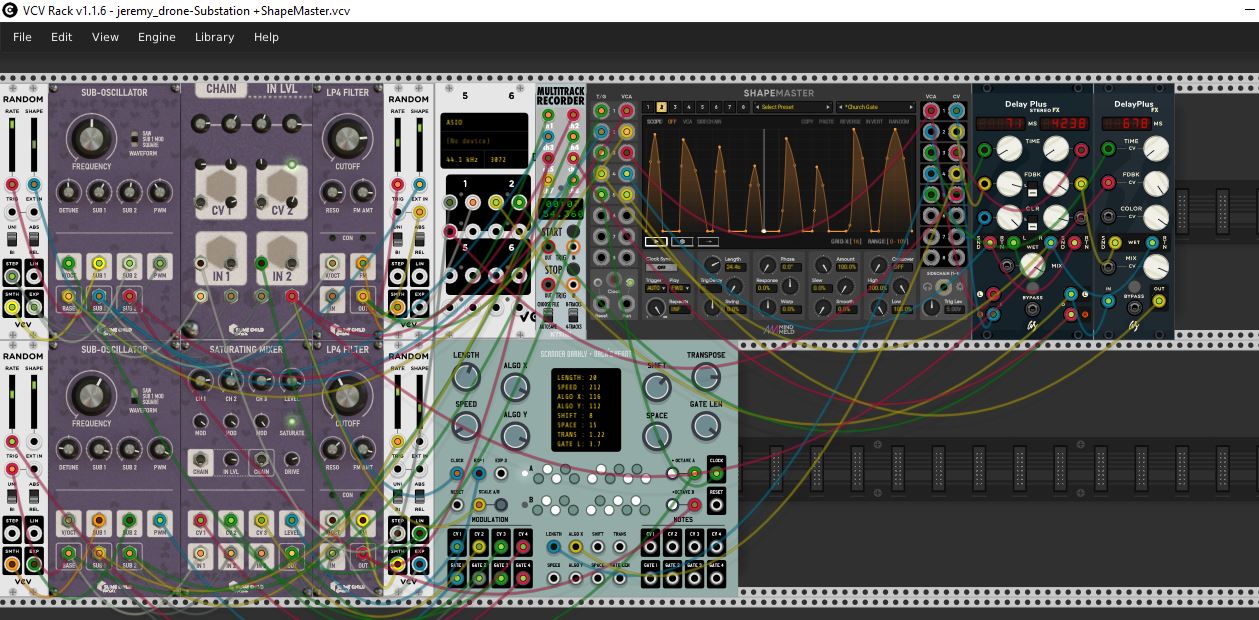Click the next arrow right of Church Gate

[912, 107]
